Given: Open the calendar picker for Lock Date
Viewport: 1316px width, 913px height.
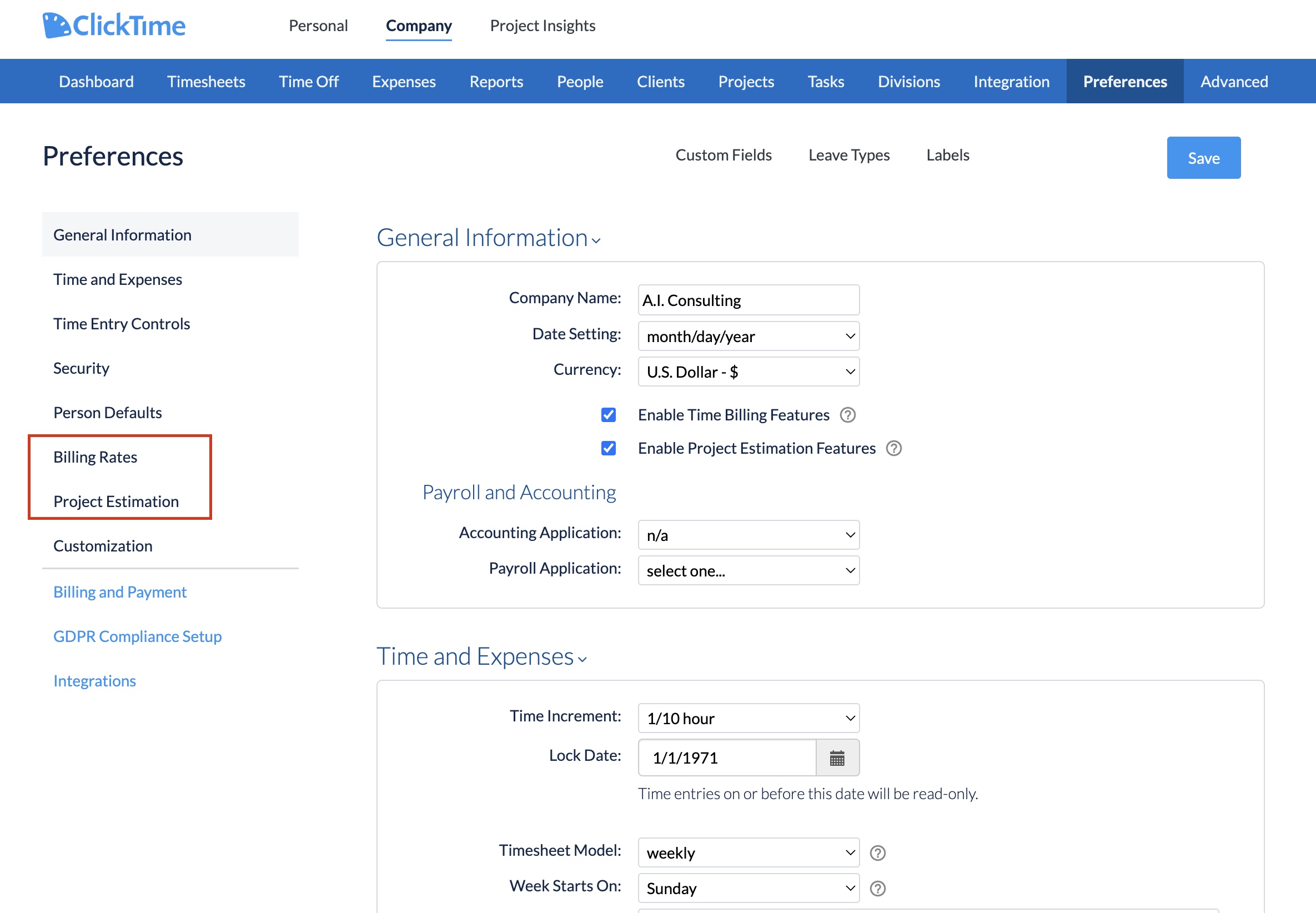Looking at the screenshot, I should 837,758.
